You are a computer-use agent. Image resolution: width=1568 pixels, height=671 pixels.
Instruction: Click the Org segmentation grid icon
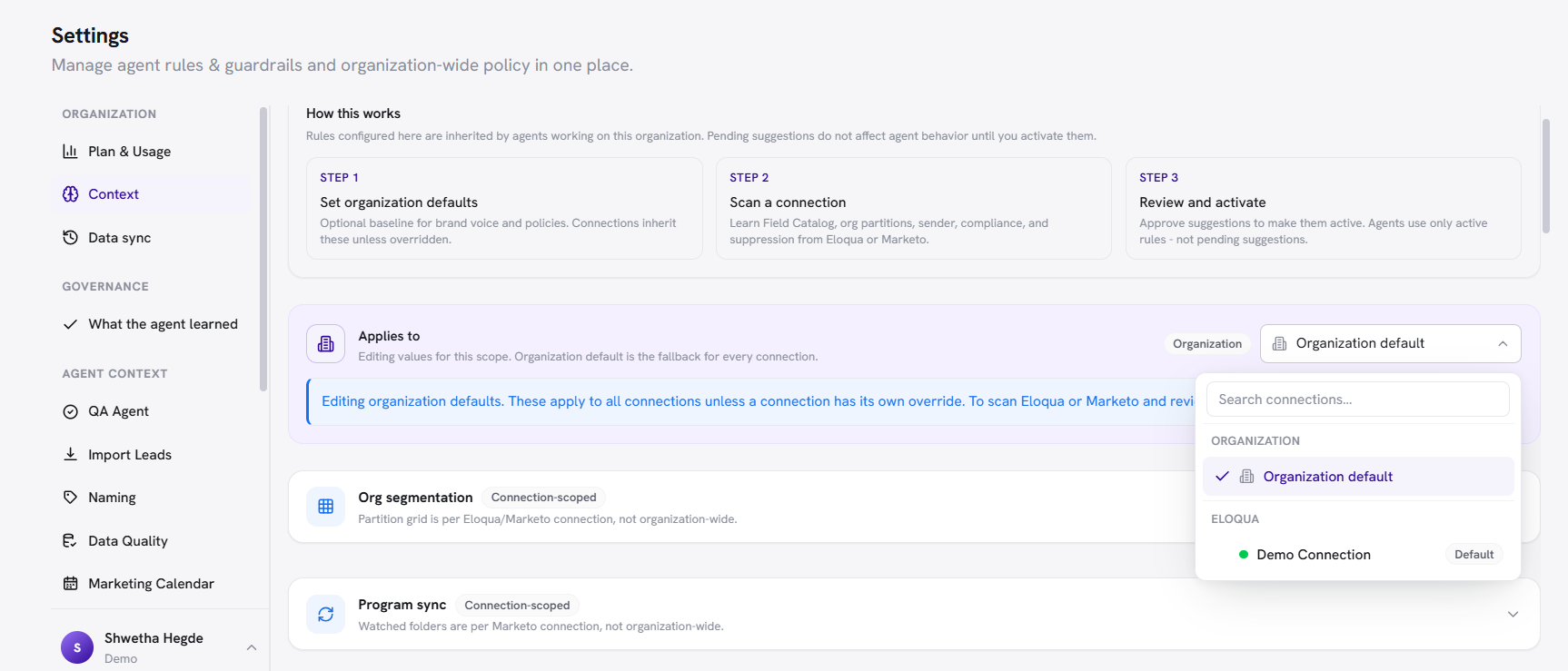[x=325, y=507]
